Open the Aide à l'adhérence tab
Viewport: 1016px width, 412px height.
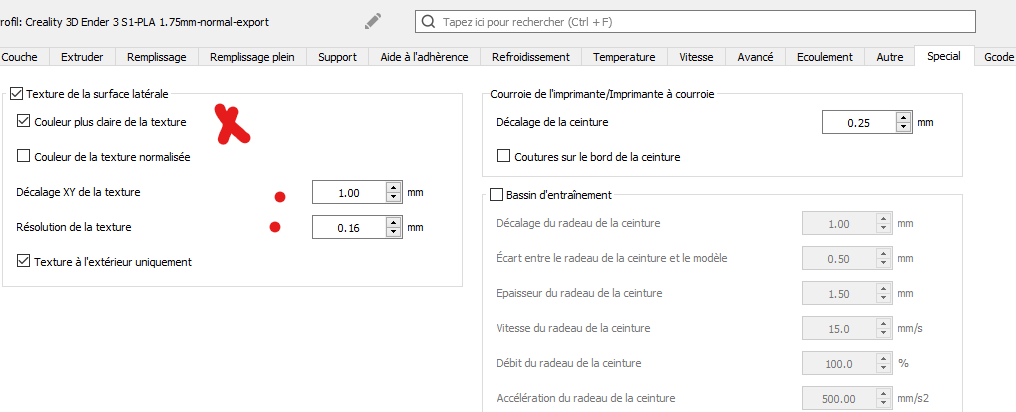tap(424, 57)
